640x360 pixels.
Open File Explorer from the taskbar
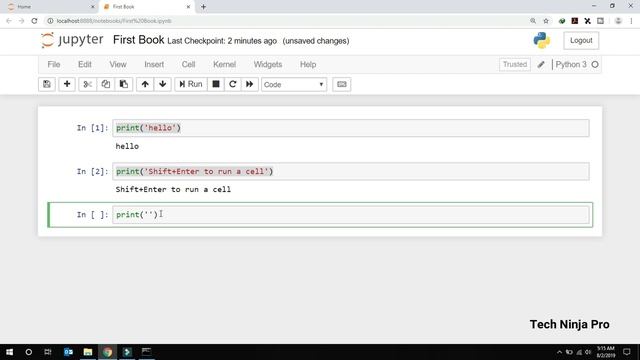(x=88, y=352)
